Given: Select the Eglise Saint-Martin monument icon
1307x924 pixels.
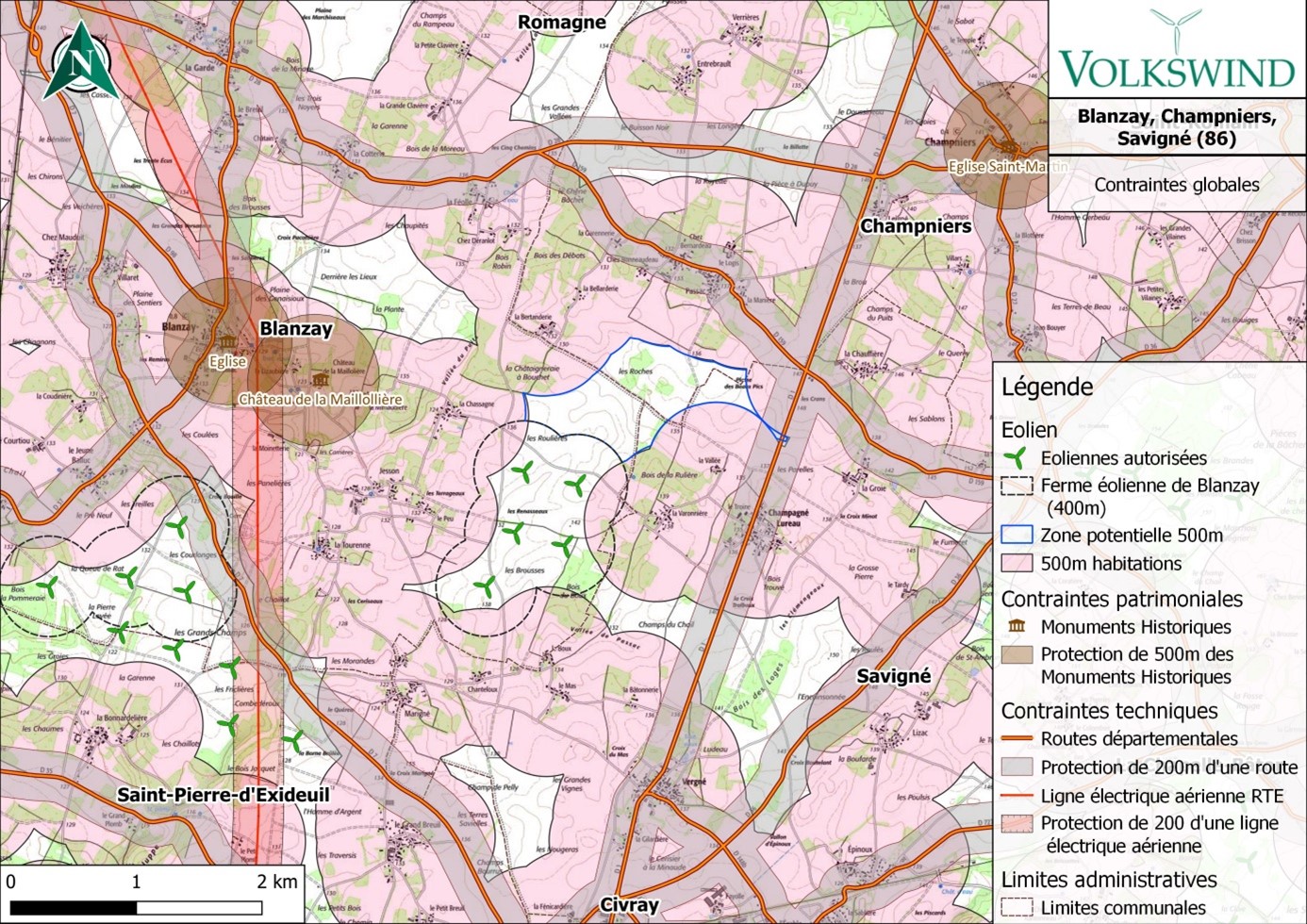Looking at the screenshot, I should pyautogui.click(x=1009, y=147).
